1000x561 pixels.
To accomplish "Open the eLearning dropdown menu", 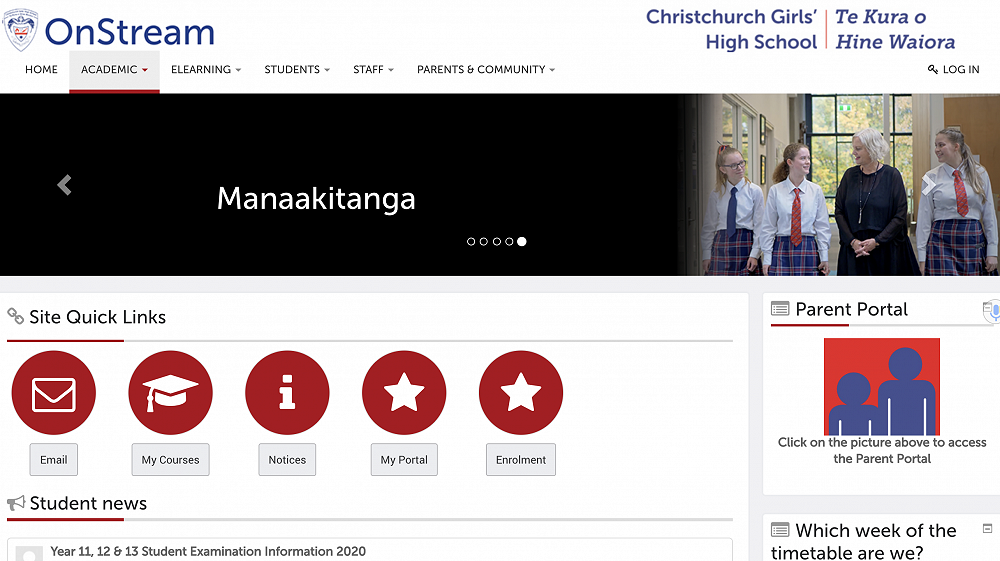I will tap(206, 70).
